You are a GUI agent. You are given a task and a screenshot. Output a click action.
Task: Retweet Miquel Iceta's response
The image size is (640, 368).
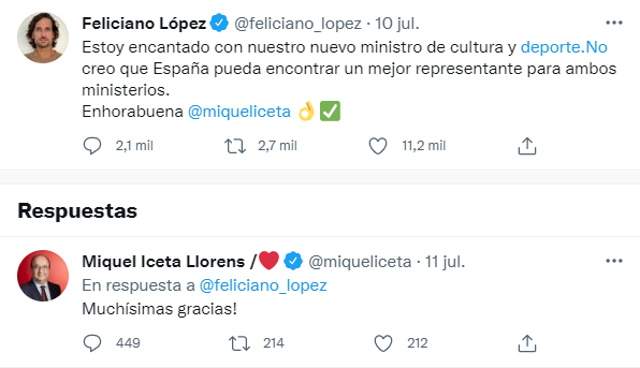tap(239, 343)
